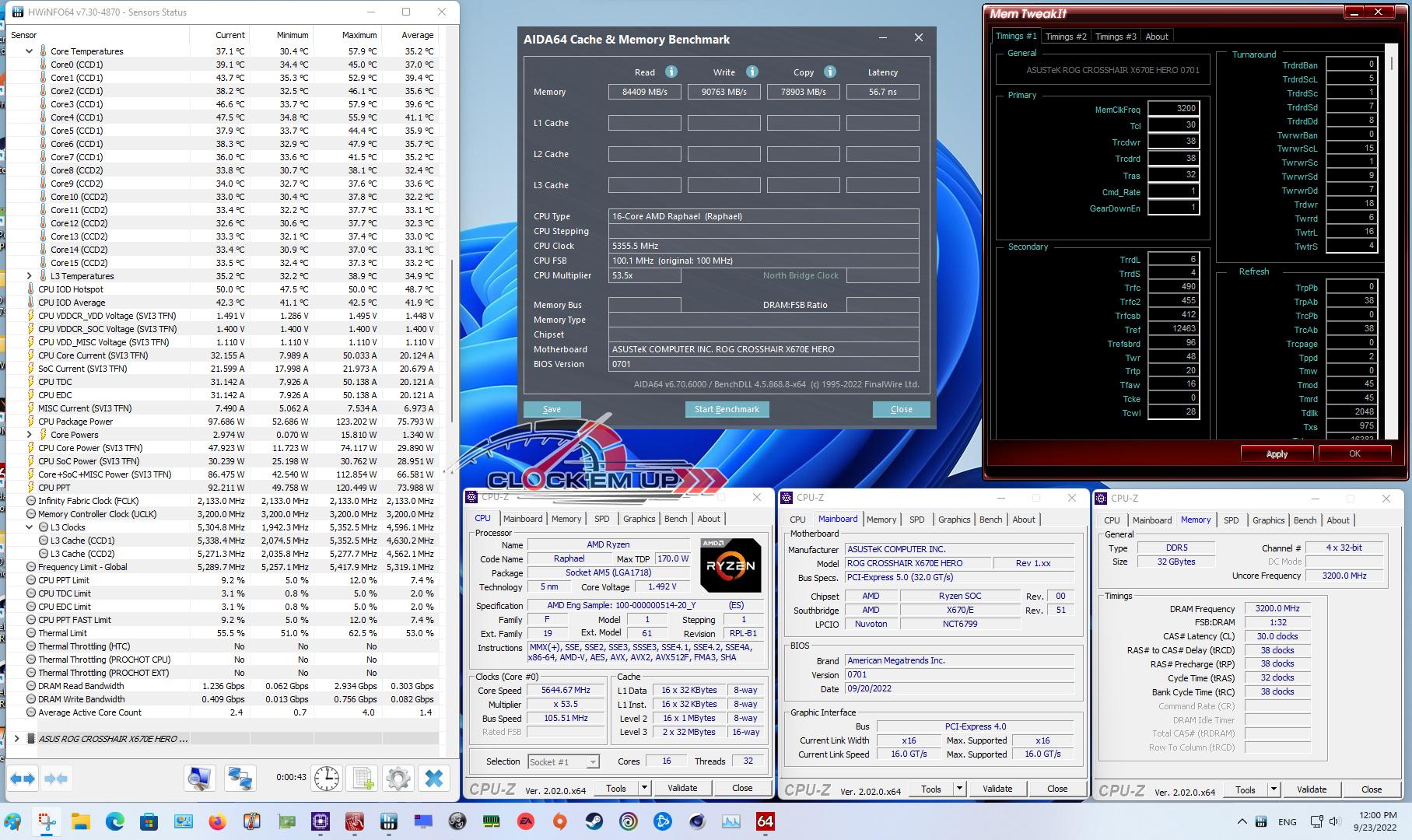Click info icon next to Read

tap(671, 72)
